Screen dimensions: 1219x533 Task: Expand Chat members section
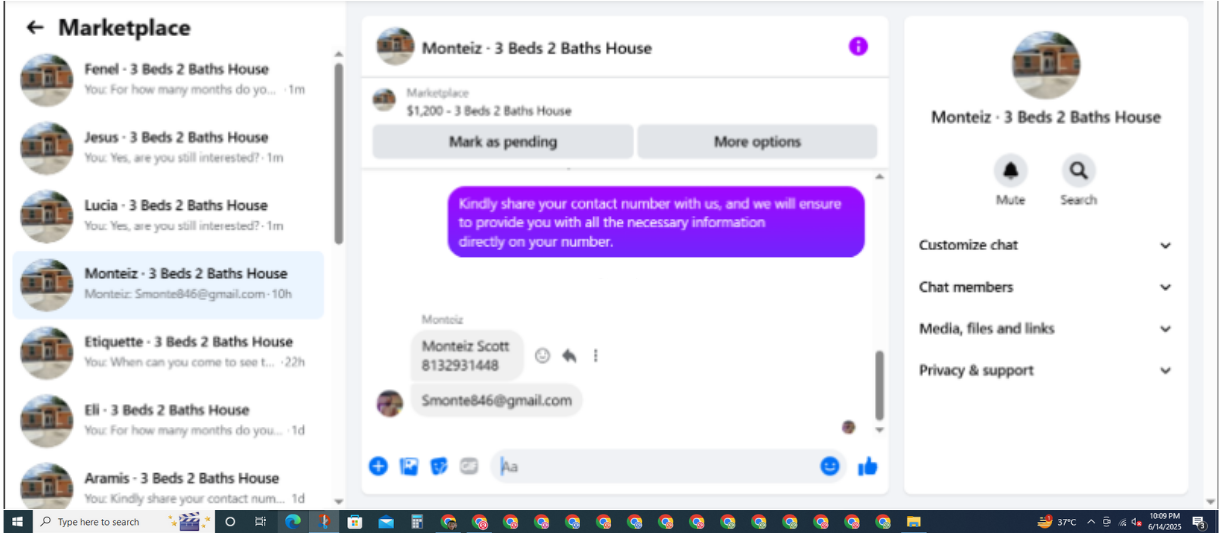pos(1045,287)
